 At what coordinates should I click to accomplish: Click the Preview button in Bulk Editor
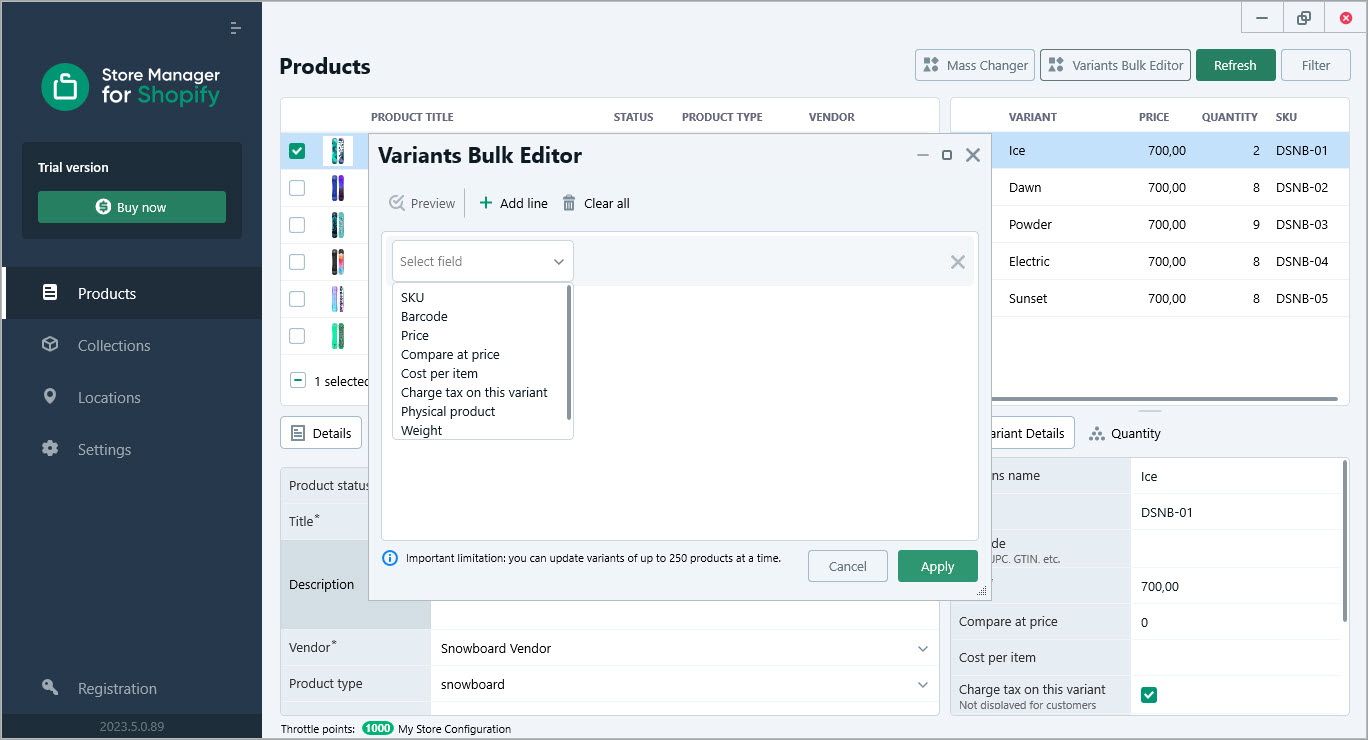click(x=422, y=203)
